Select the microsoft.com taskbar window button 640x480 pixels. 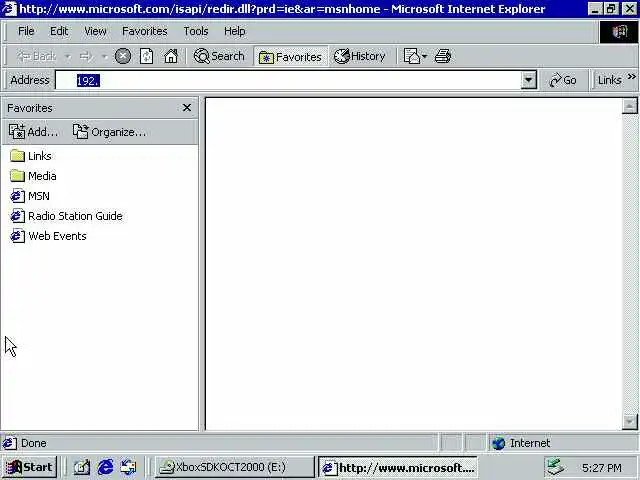pos(398,467)
